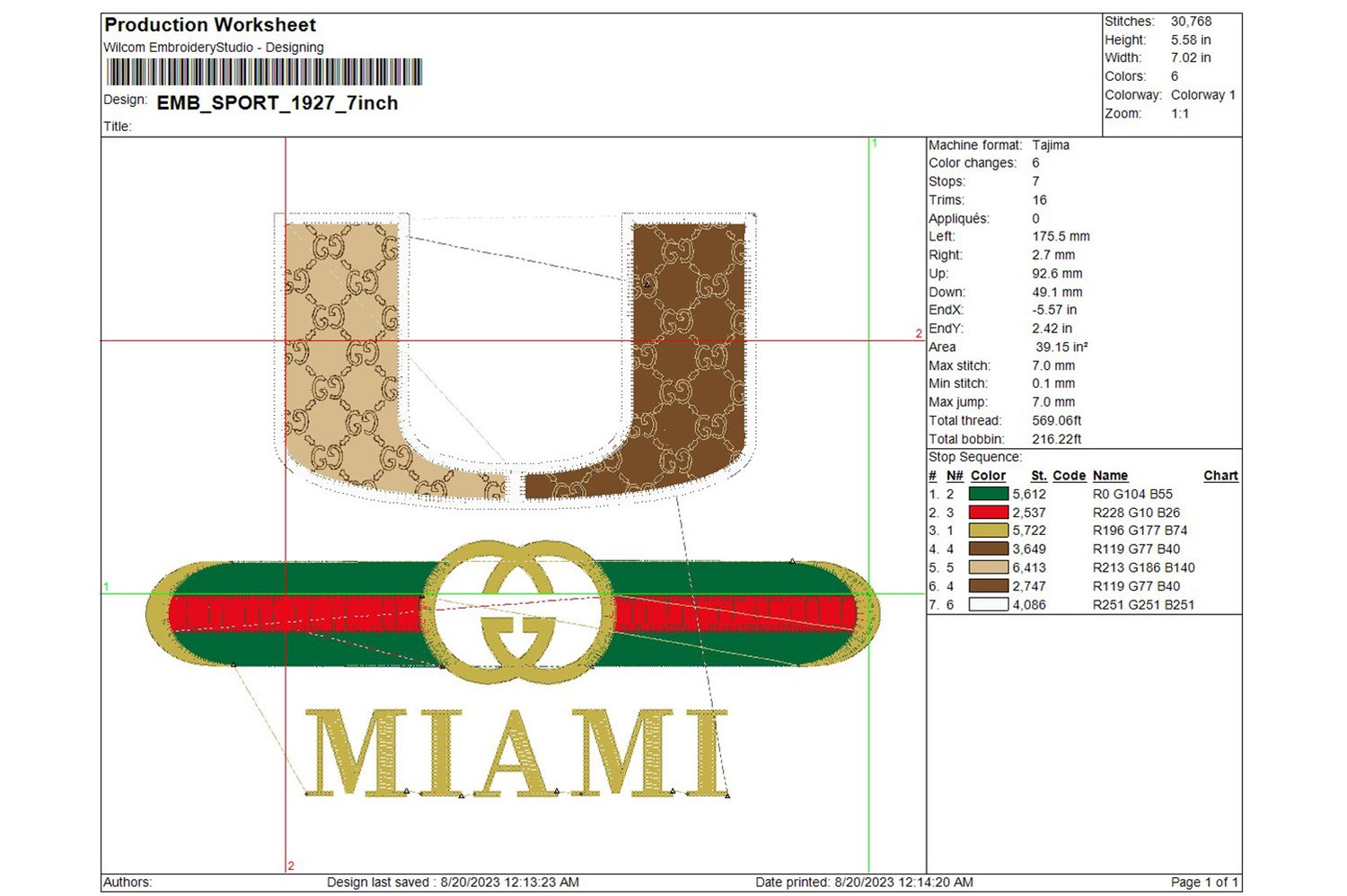Image resolution: width=1347 pixels, height=896 pixels.
Task: Click the 'Max stitch:' label
Action: (x=959, y=366)
